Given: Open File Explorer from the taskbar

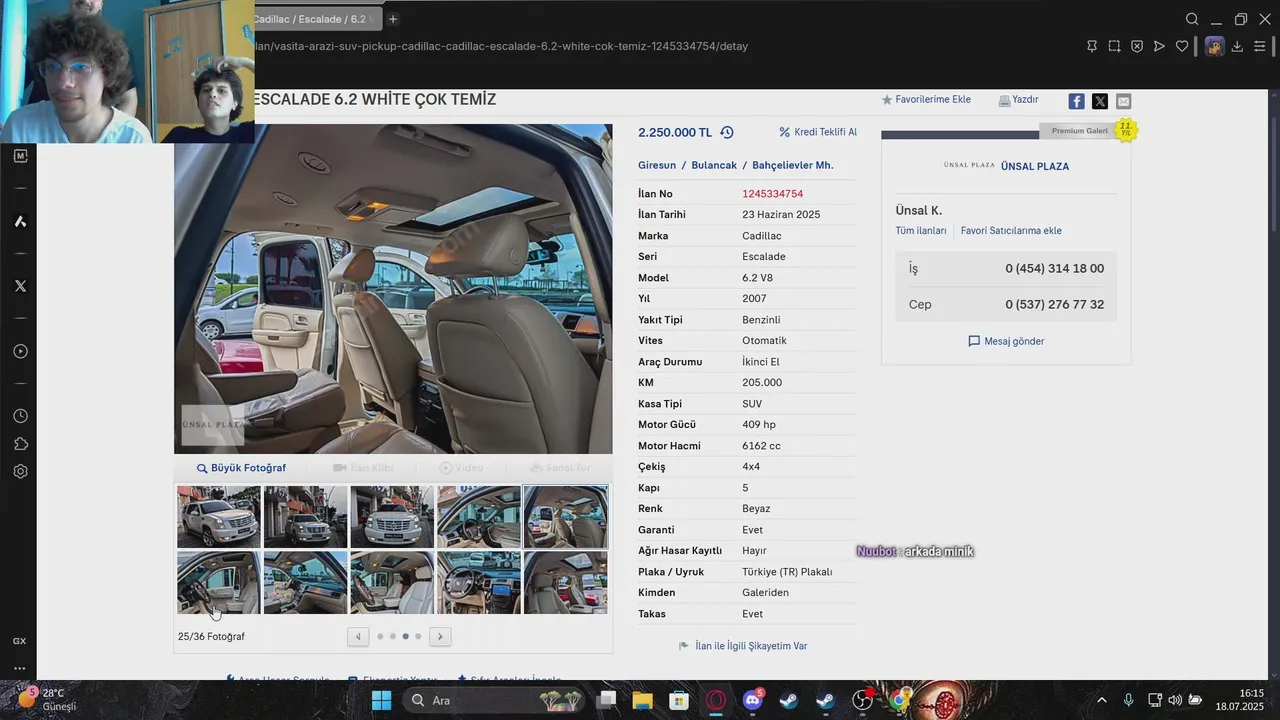Looking at the screenshot, I should coord(642,700).
